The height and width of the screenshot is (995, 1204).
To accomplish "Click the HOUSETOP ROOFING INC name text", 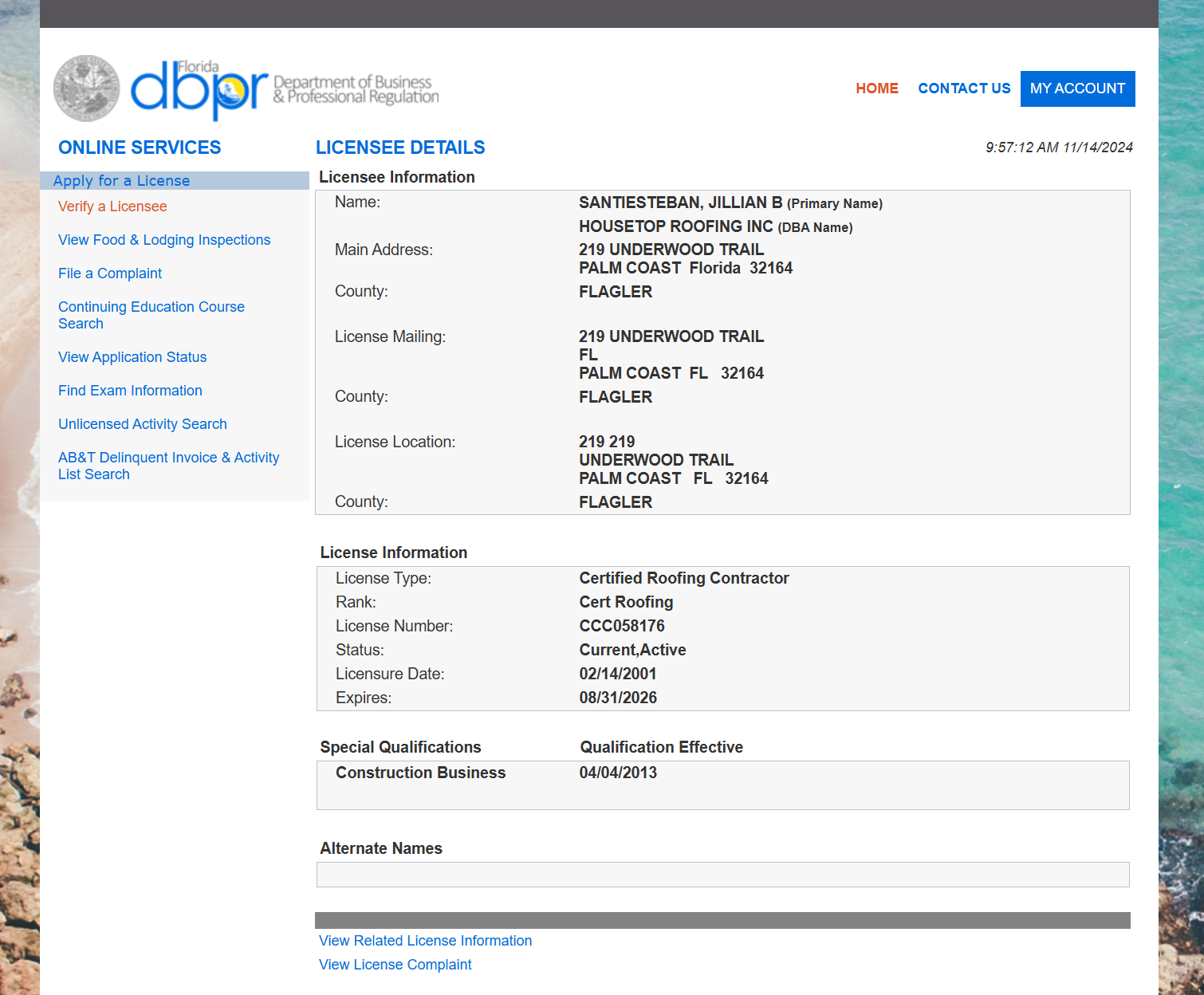I will point(675,226).
